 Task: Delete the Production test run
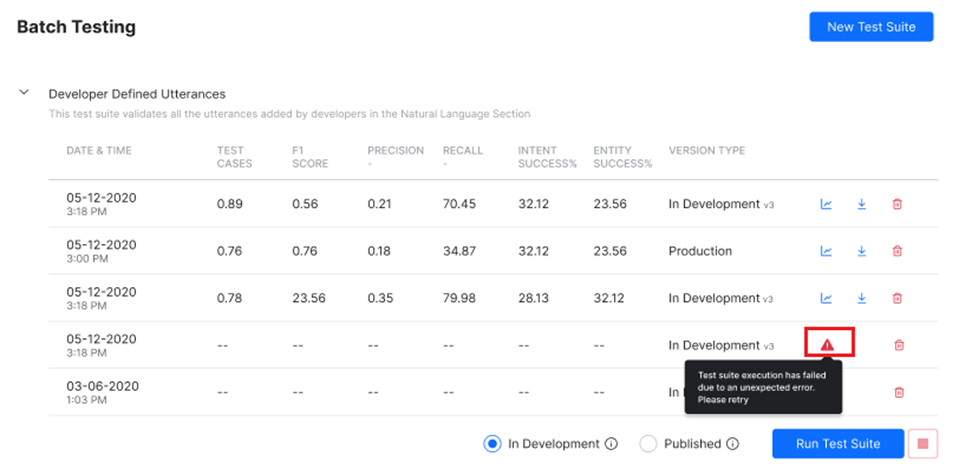897,251
